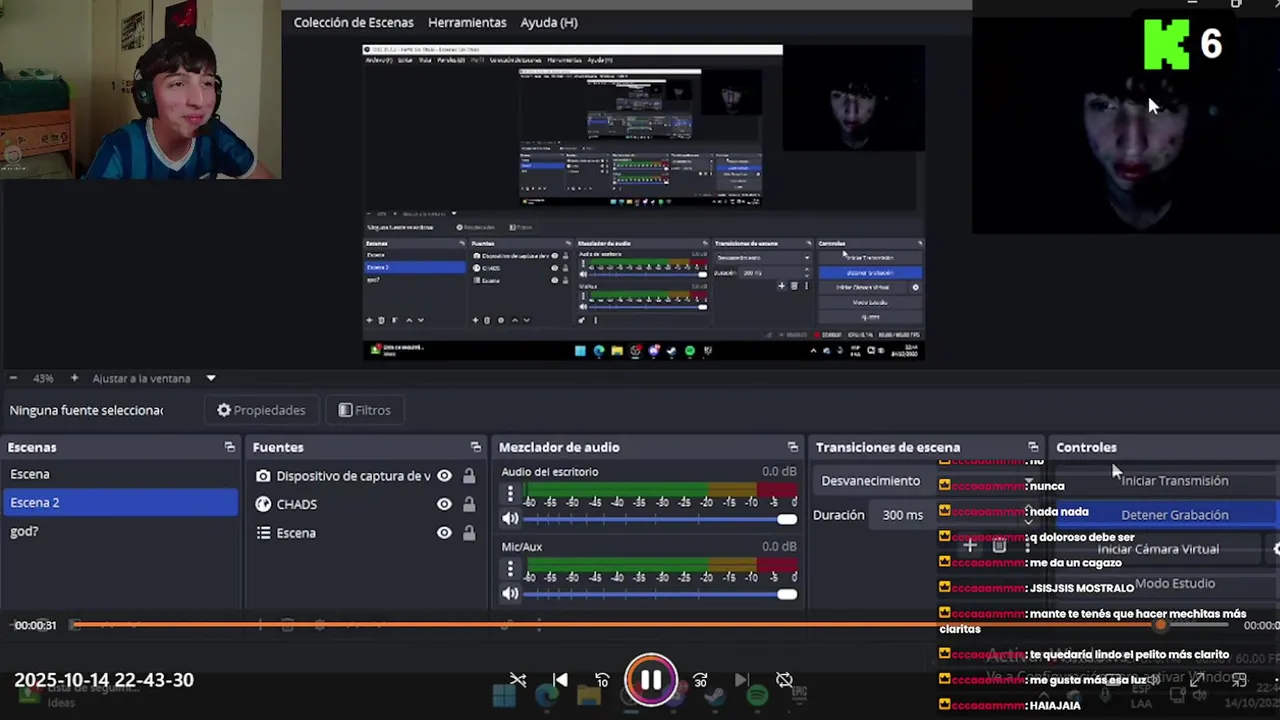
Task: Open the Filtros button for the source
Action: click(365, 410)
